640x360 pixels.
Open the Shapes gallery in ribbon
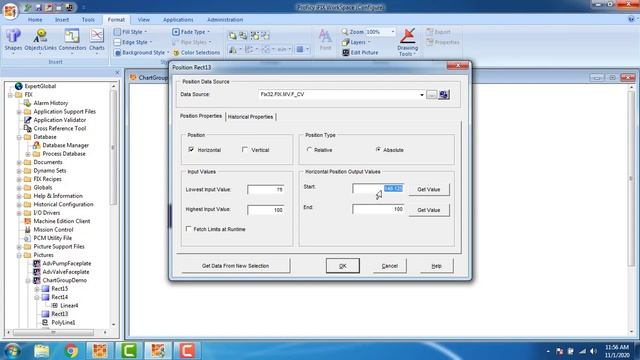(x=13, y=40)
